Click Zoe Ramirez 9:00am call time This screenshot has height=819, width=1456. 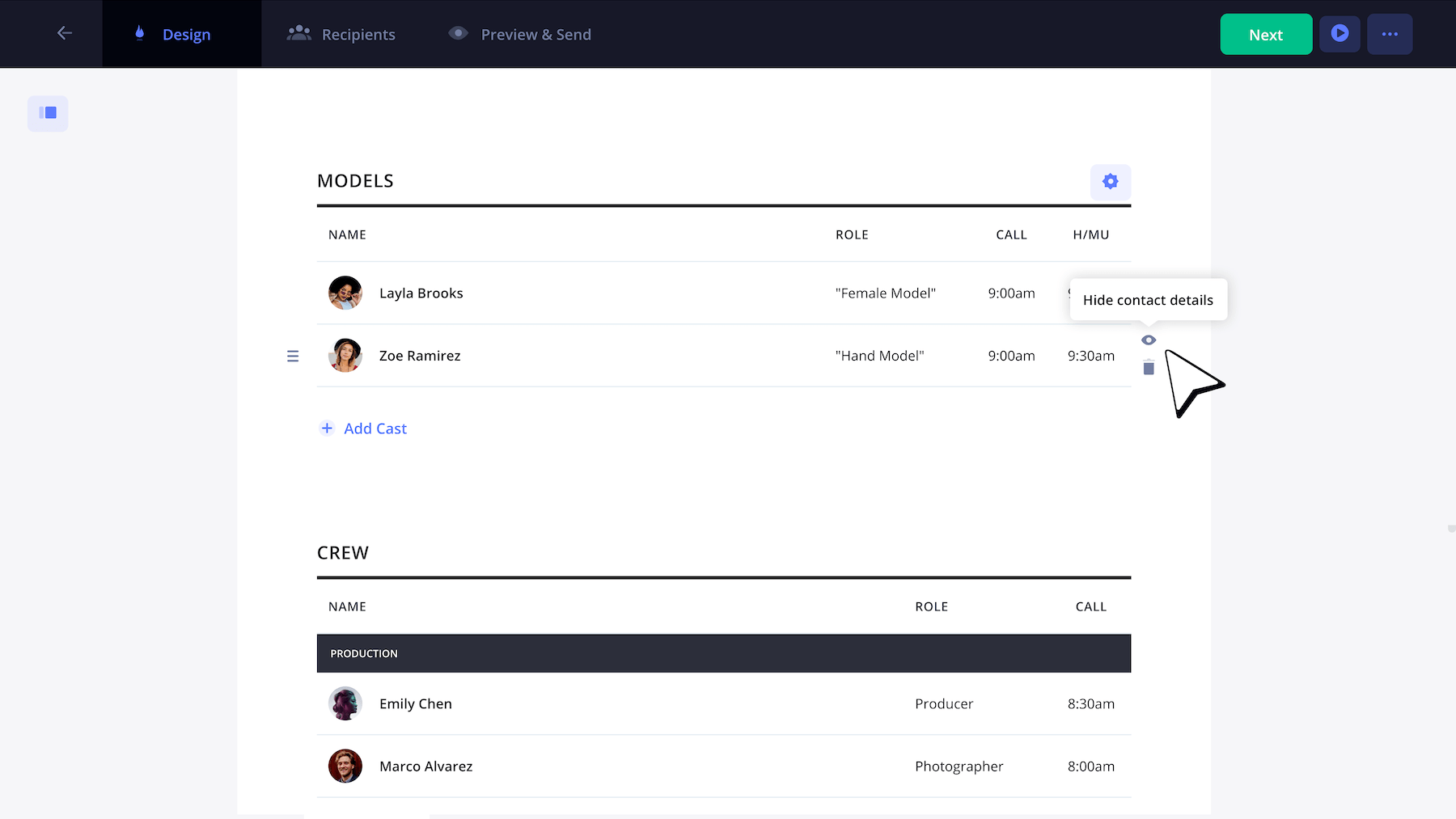(x=1011, y=356)
